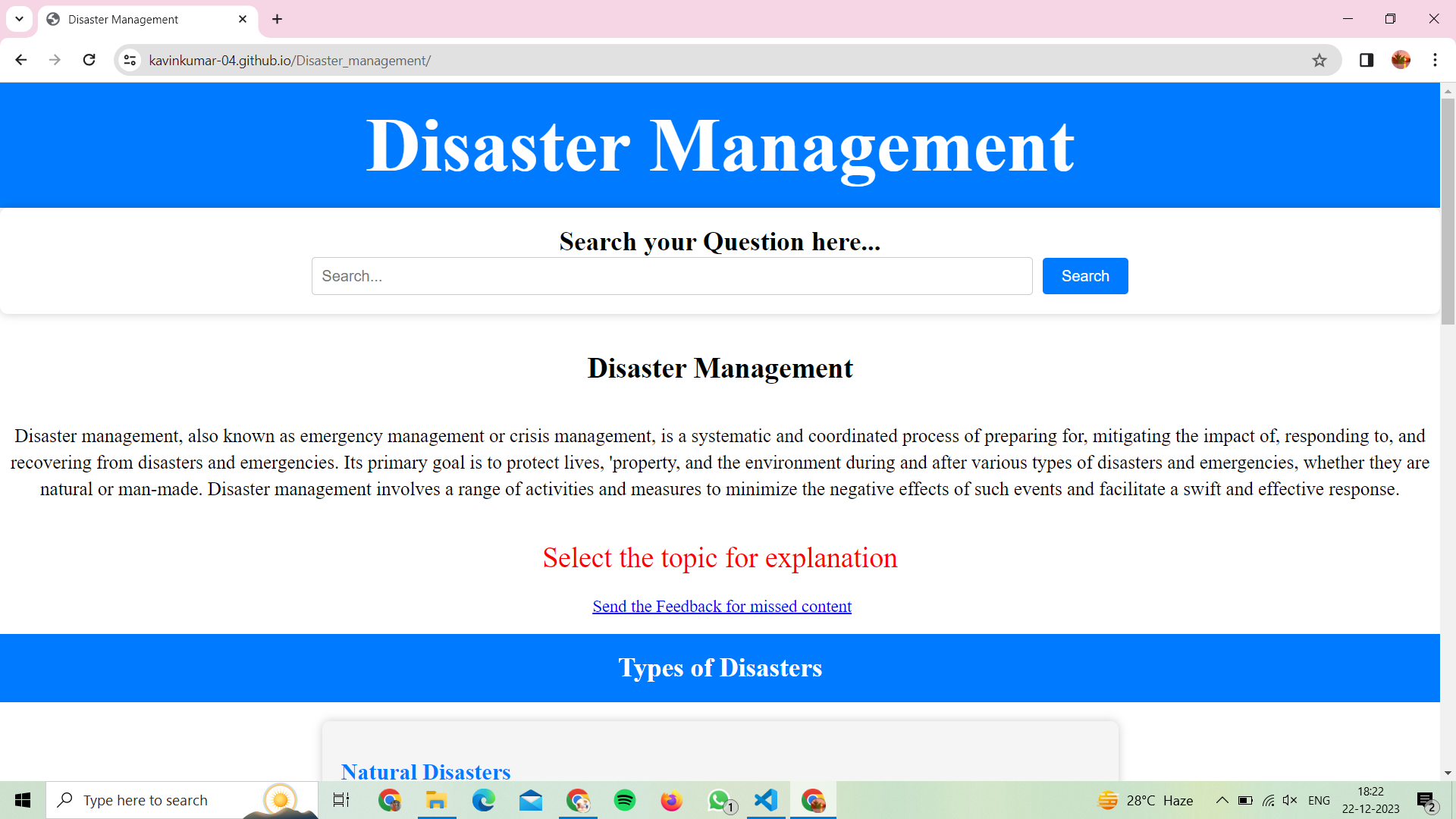Launch Firefox from the taskbar
The height and width of the screenshot is (819, 1456).
[671, 800]
